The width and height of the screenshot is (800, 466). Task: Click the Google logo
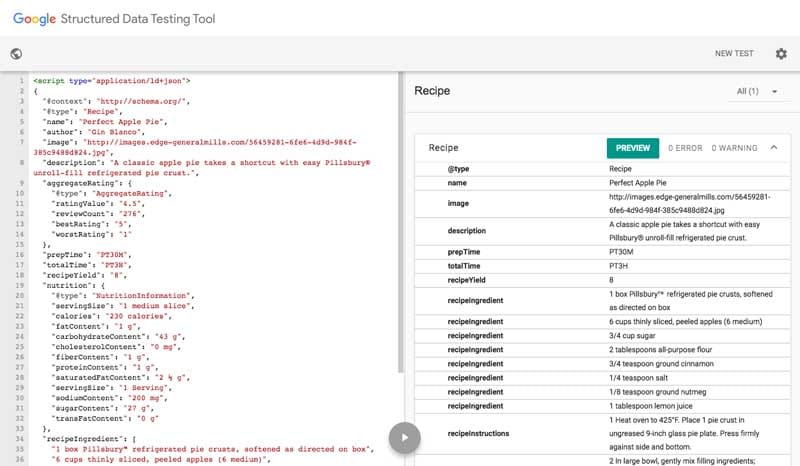click(34, 19)
